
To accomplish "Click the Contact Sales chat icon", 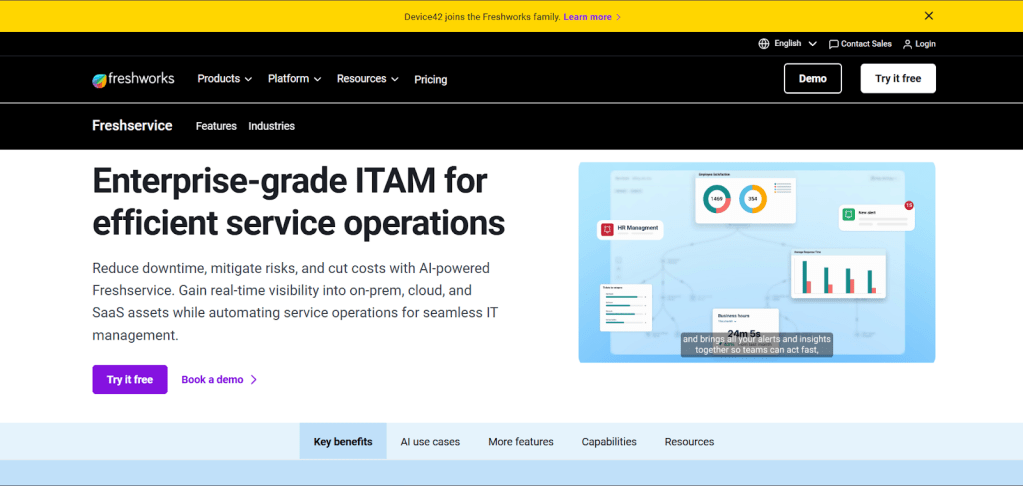I will click(x=834, y=44).
